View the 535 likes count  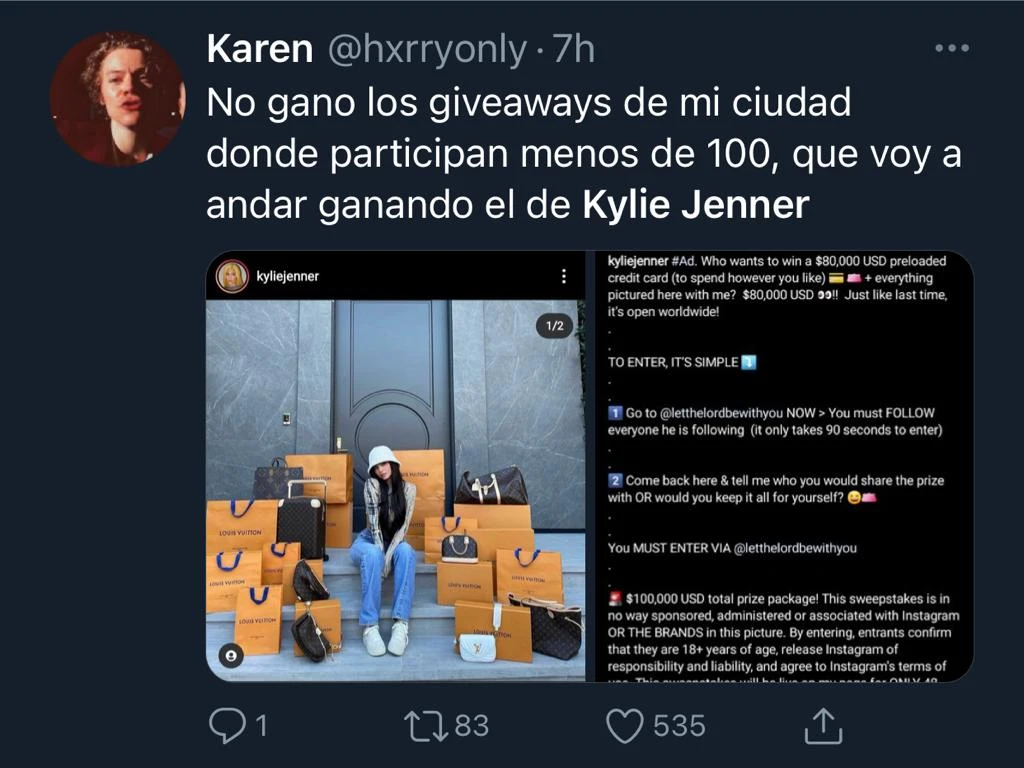tap(679, 726)
